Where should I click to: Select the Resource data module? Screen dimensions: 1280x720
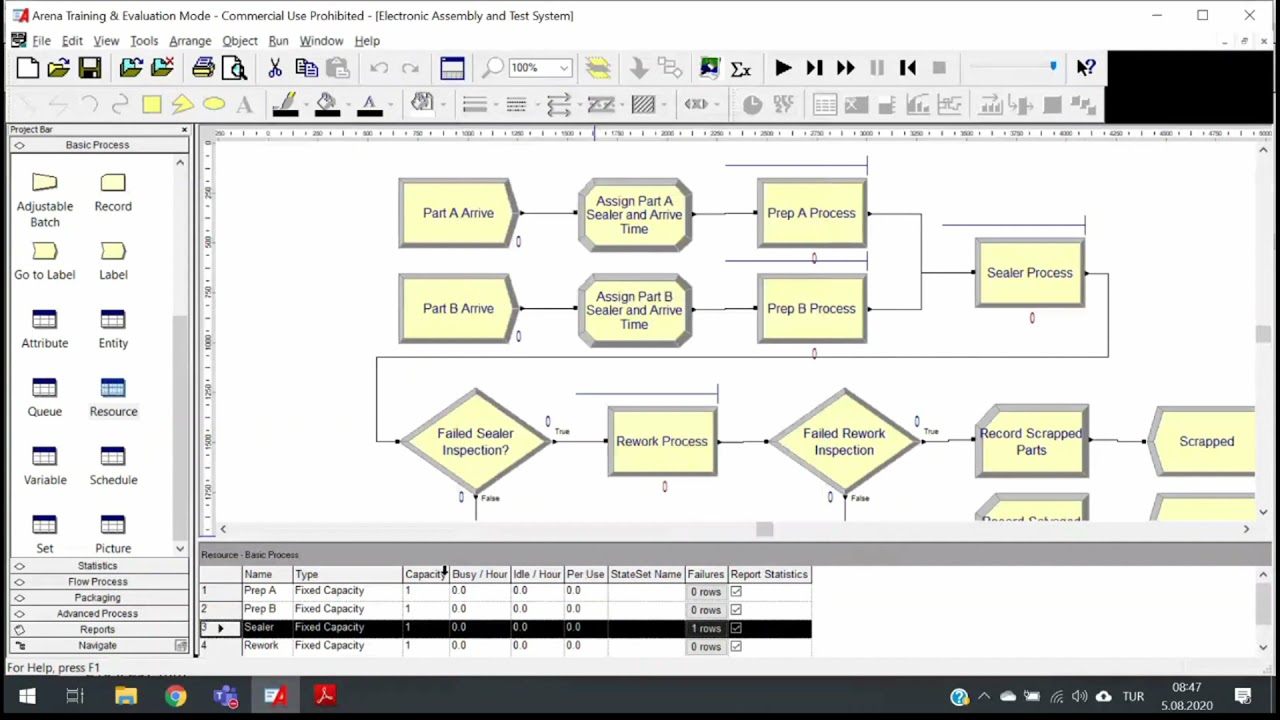tap(113, 397)
